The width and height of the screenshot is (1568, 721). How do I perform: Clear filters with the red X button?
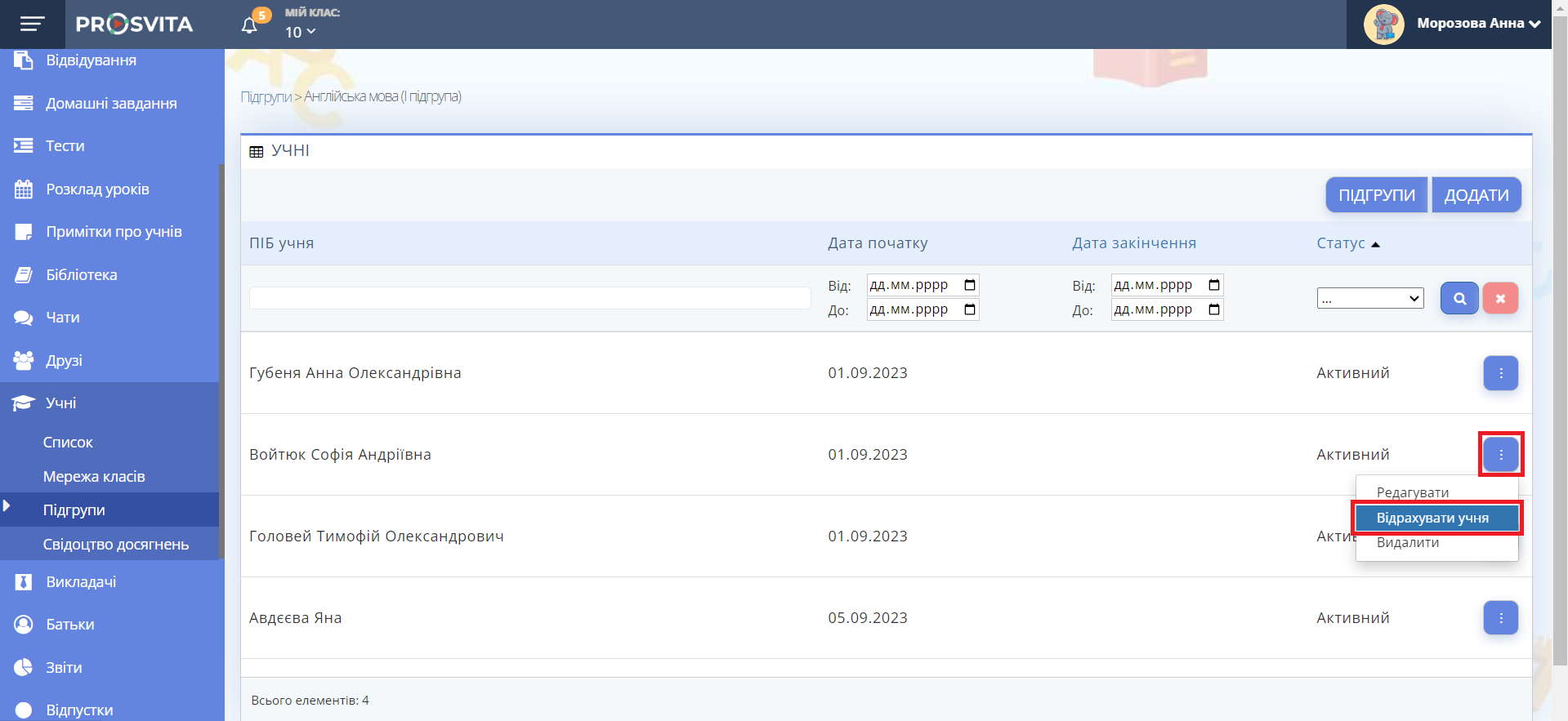tap(1500, 299)
